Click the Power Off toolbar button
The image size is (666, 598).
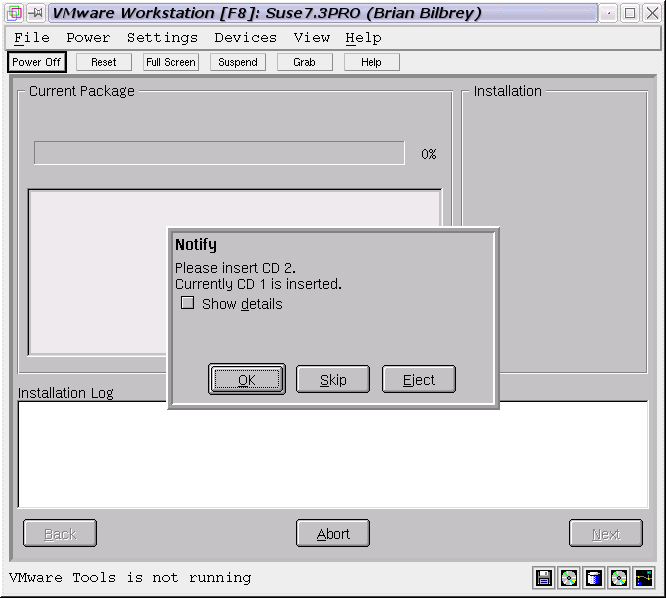[37, 62]
